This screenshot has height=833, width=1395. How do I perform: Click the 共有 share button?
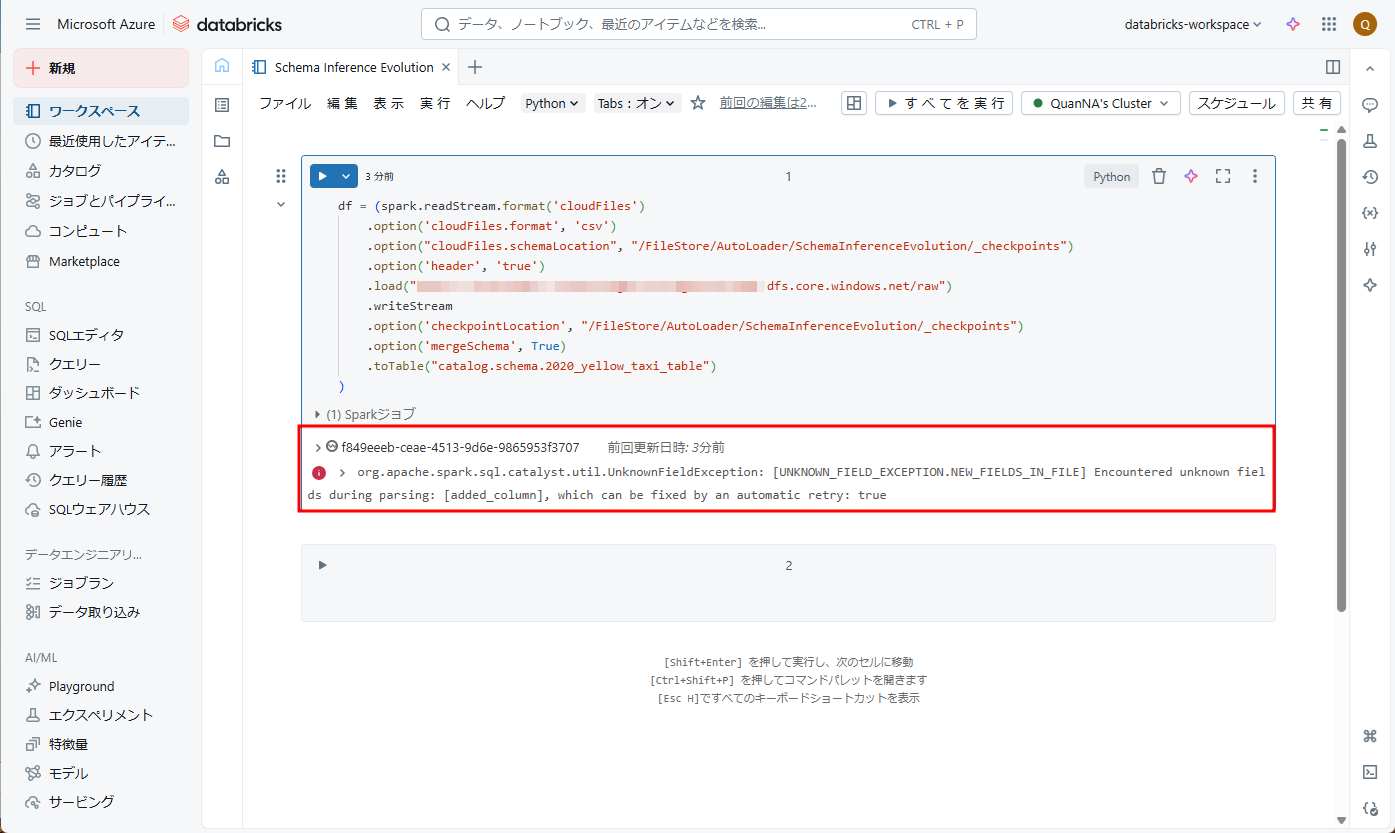pyautogui.click(x=1317, y=103)
